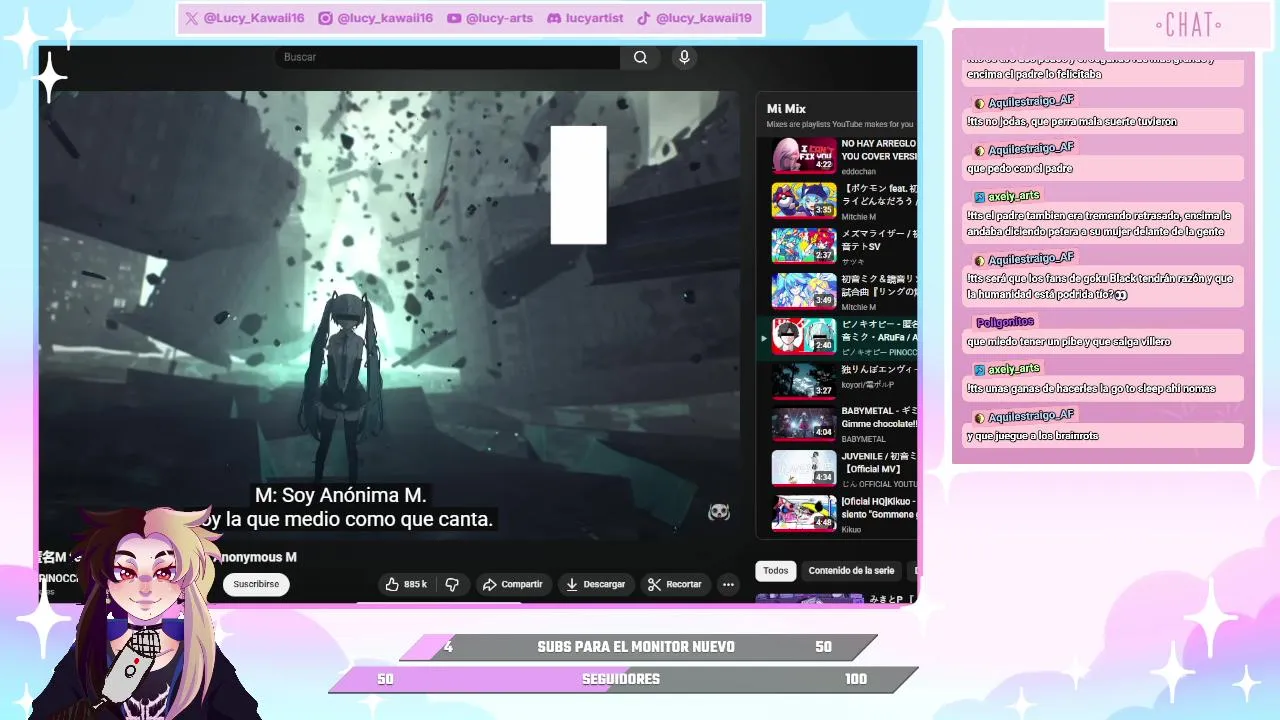Open the 3:27 koyori video thumbnail
This screenshot has height=720, width=1280.
point(803,380)
